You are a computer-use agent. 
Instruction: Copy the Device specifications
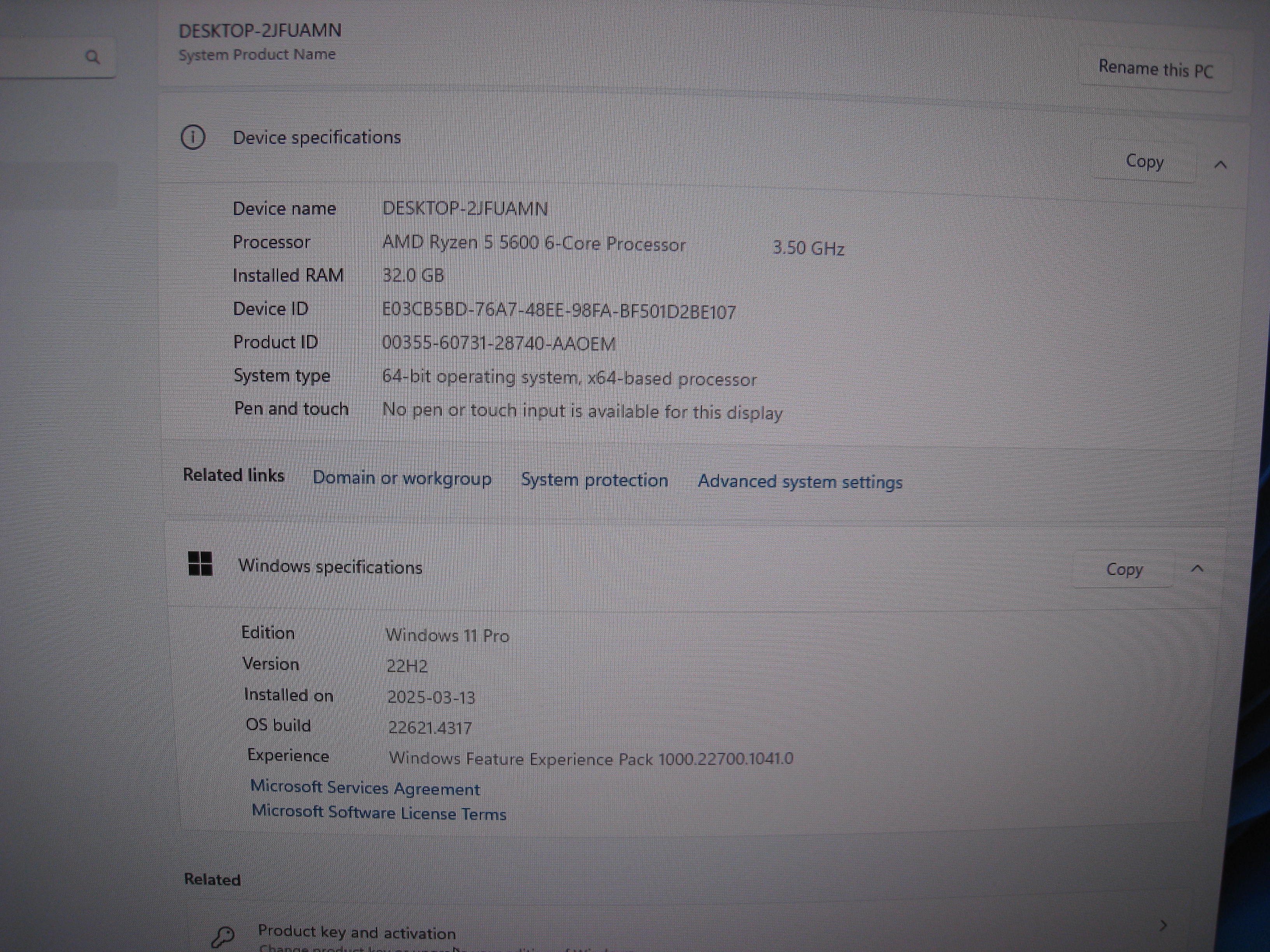[x=1144, y=162]
